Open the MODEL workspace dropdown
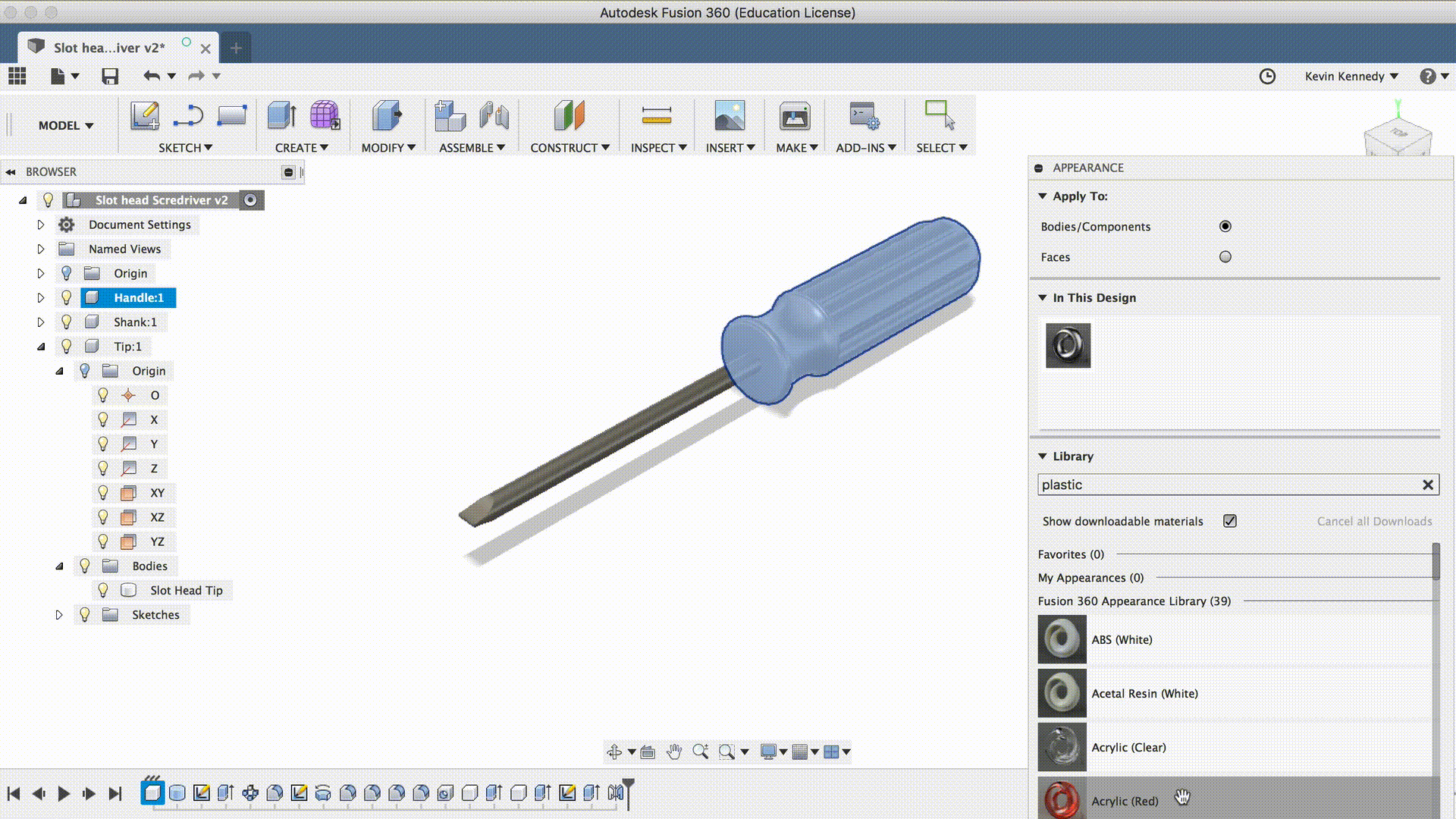Image resolution: width=1456 pixels, height=819 pixels. click(x=66, y=125)
